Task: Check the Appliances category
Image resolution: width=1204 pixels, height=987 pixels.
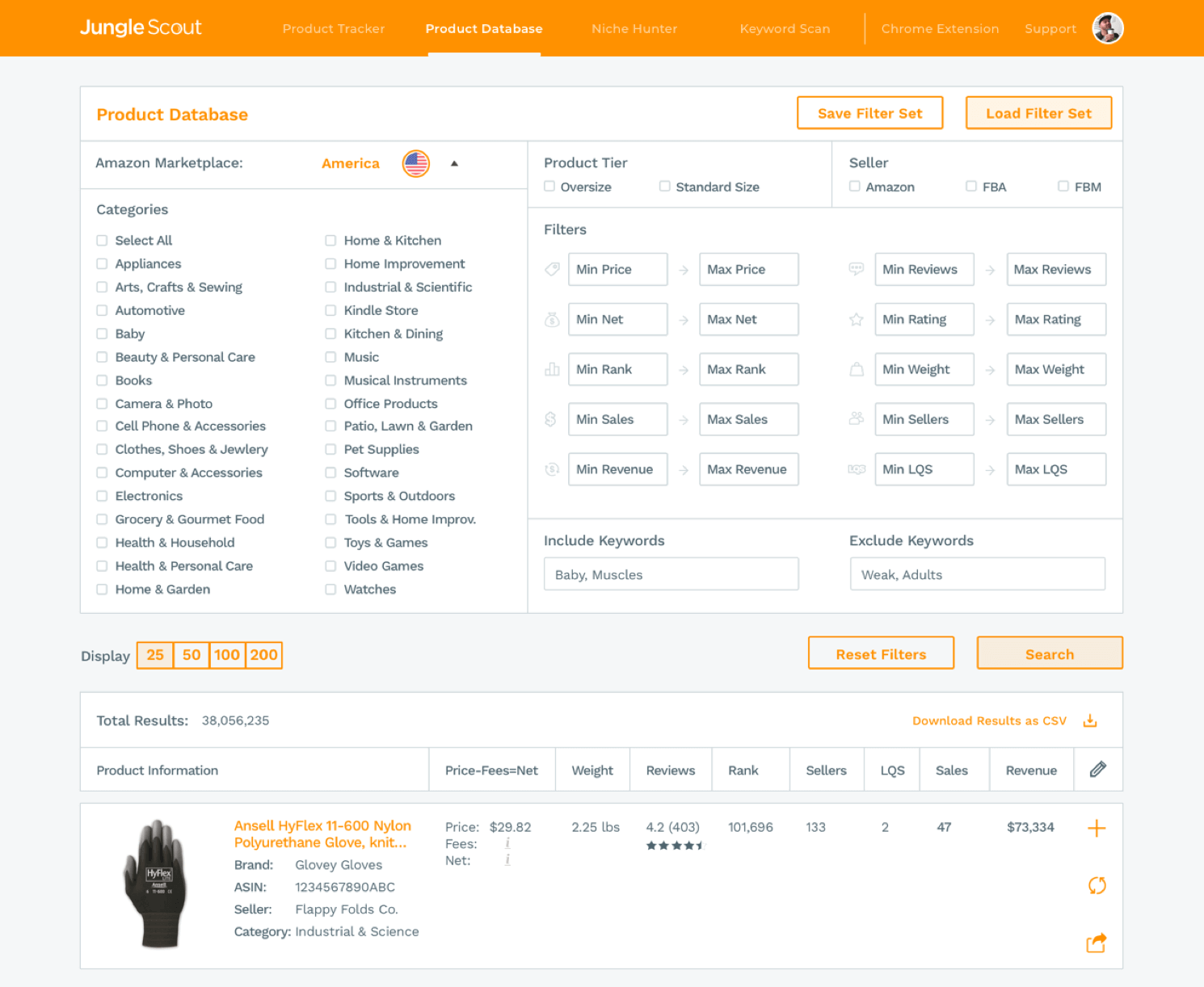Action: (x=102, y=263)
